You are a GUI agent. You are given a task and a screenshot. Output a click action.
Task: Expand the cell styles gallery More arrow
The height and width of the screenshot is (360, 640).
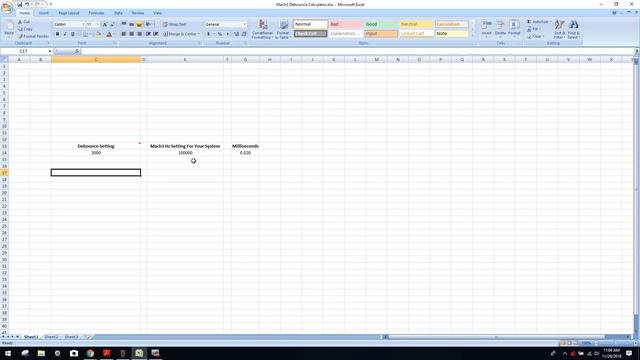coord(473,36)
